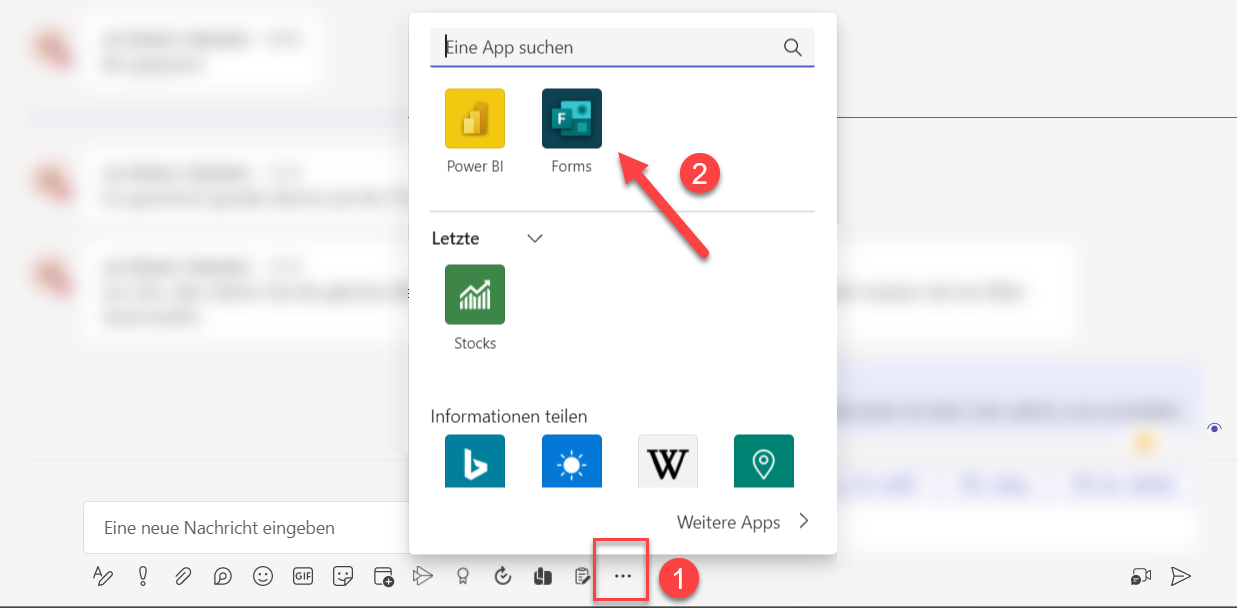This screenshot has width=1237, height=608.
Task: Attach a file using paperclip icon
Action: 183,576
